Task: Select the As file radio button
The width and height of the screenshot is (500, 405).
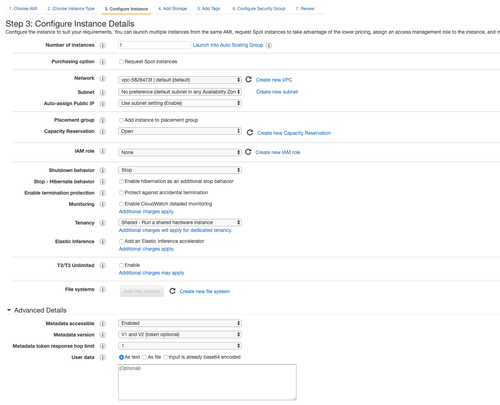Action: coord(144,357)
